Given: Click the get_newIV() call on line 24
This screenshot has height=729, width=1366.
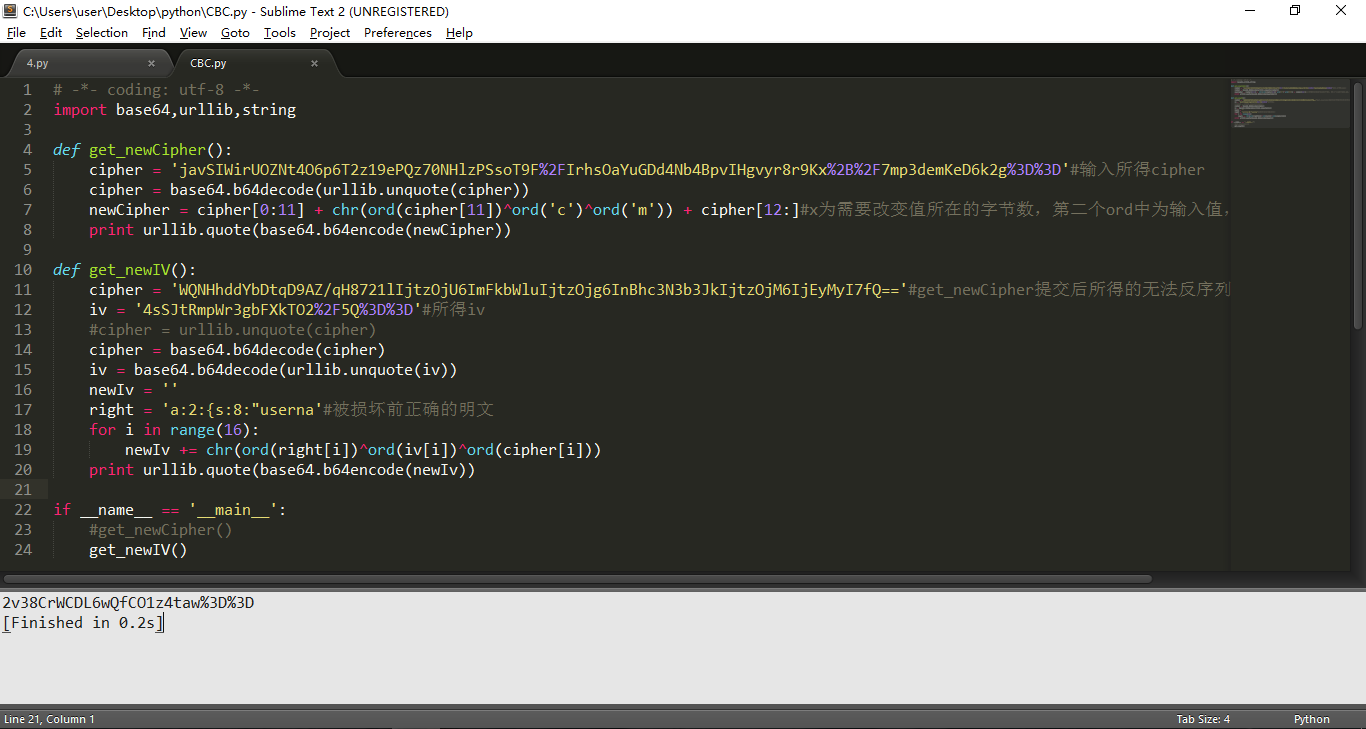Looking at the screenshot, I should pos(138,550).
